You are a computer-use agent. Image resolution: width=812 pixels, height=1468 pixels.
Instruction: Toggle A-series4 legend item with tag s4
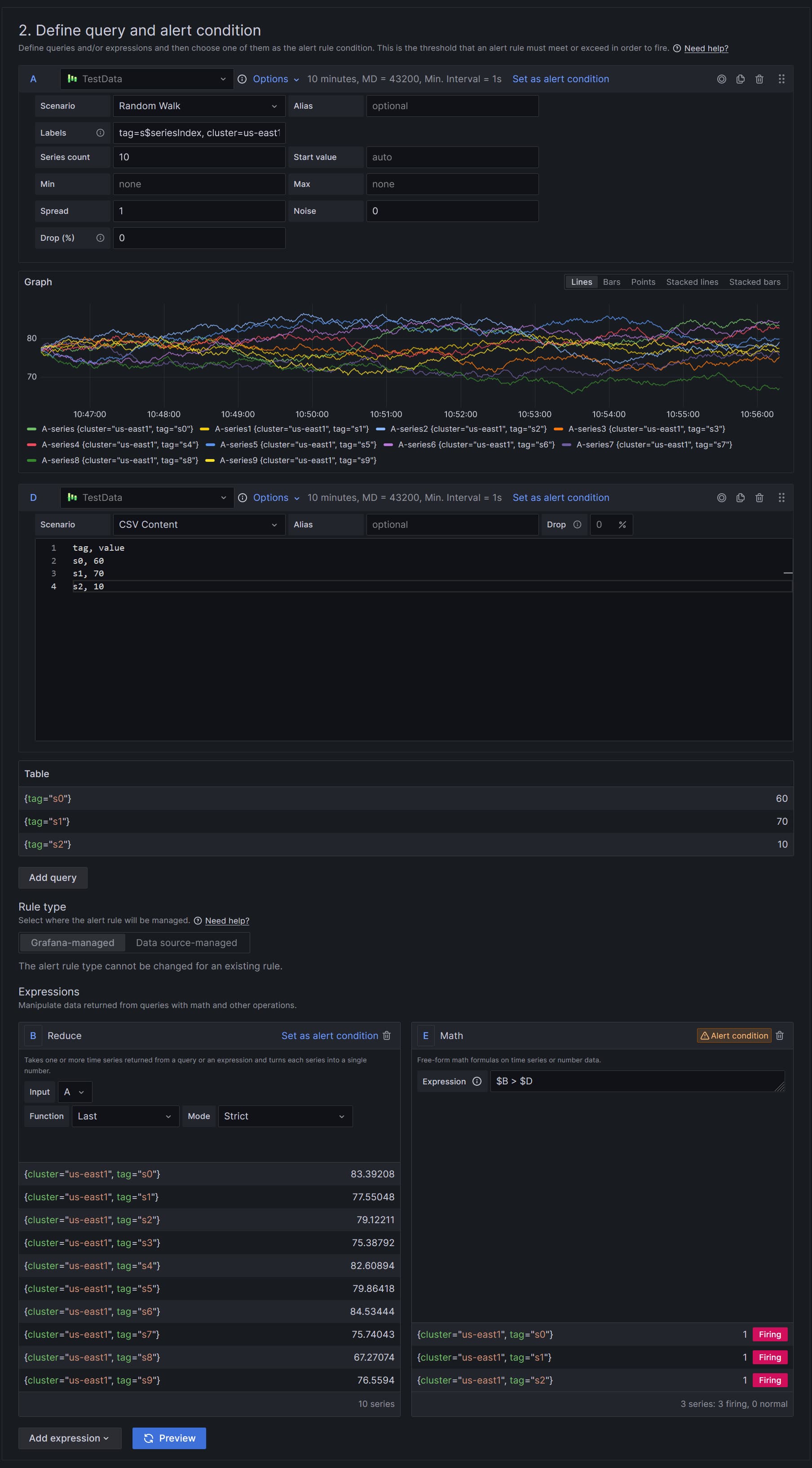(120, 445)
